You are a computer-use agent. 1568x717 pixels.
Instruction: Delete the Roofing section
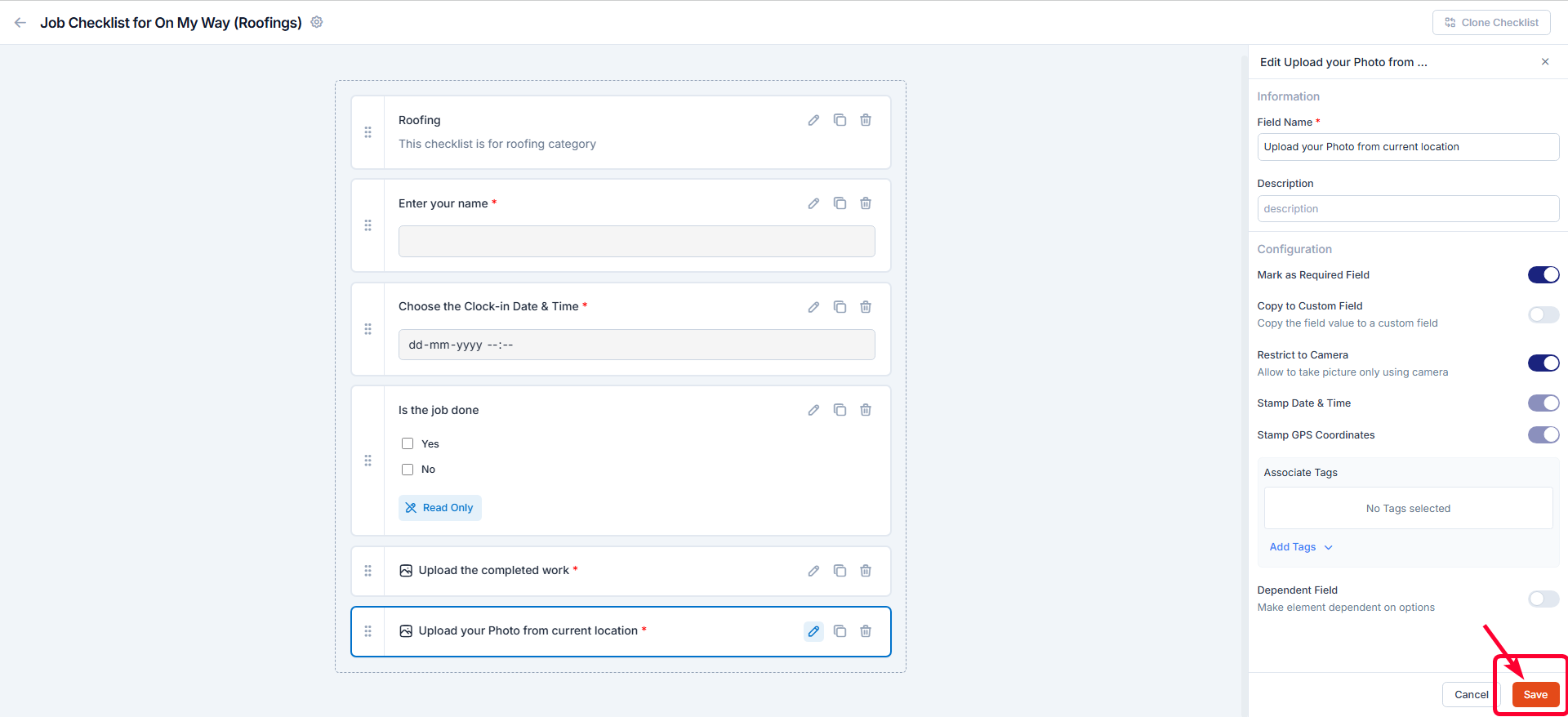click(866, 120)
